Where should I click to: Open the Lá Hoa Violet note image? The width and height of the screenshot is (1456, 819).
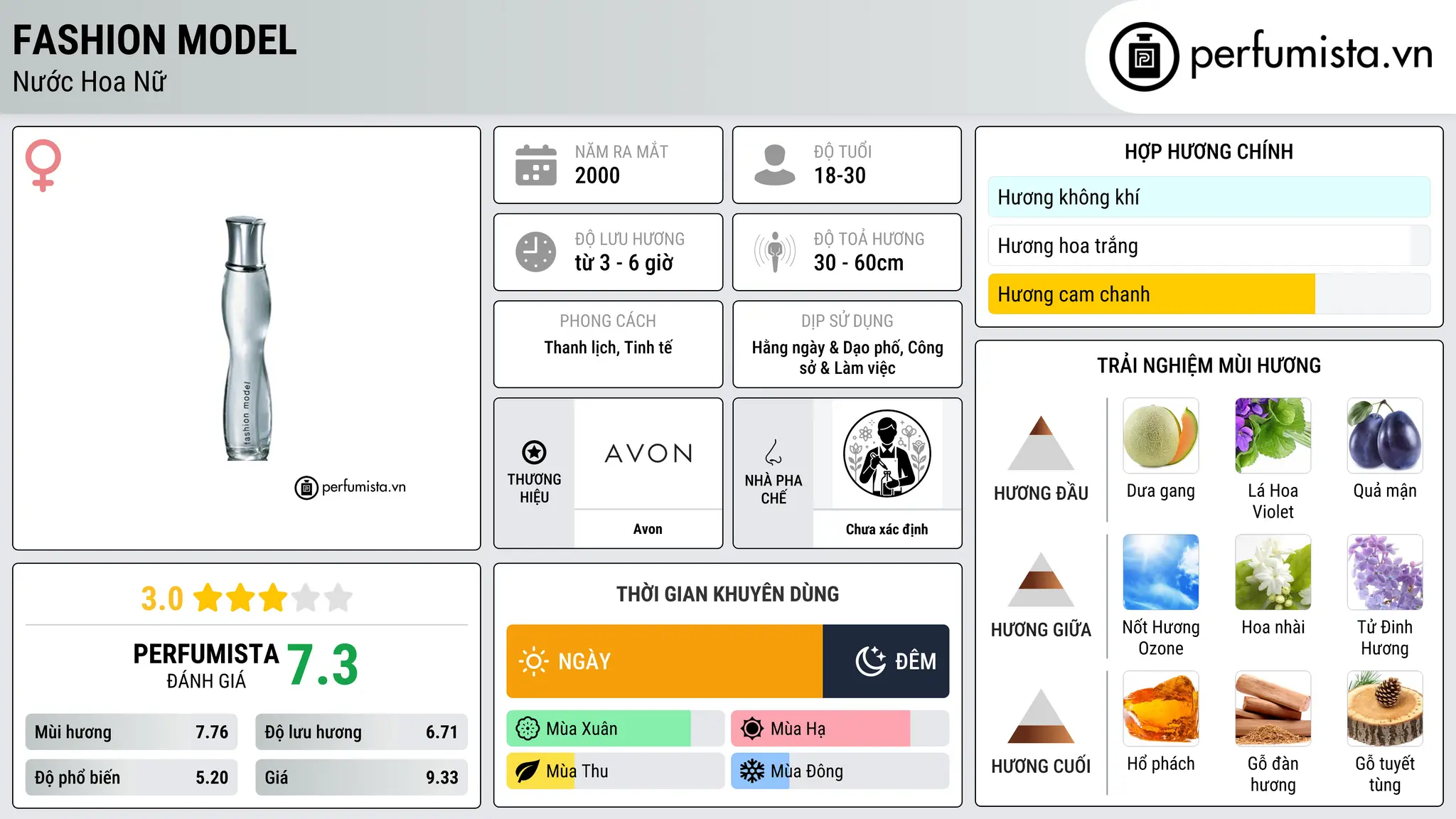click(x=1273, y=436)
